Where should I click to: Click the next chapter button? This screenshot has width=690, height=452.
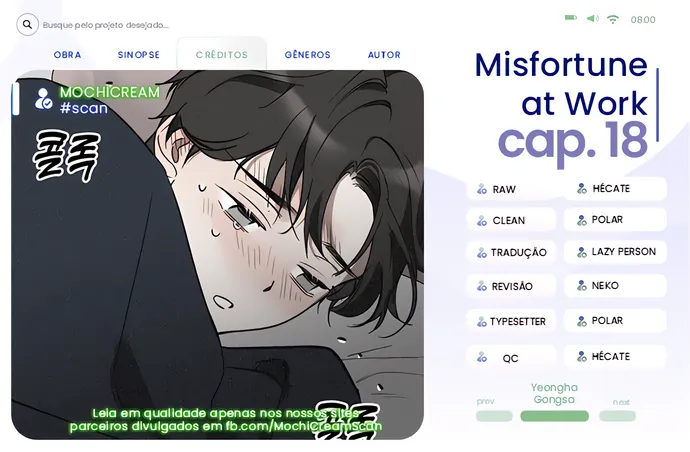[617, 416]
